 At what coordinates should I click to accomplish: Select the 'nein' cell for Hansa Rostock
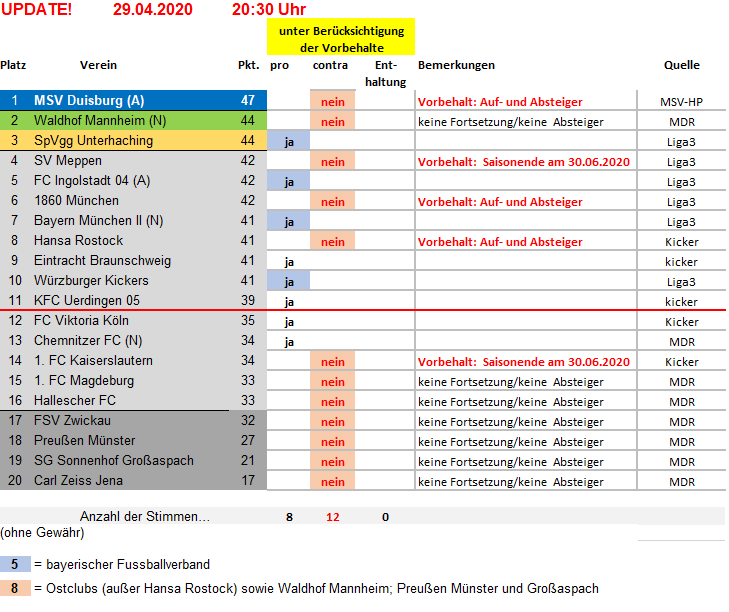pos(333,241)
